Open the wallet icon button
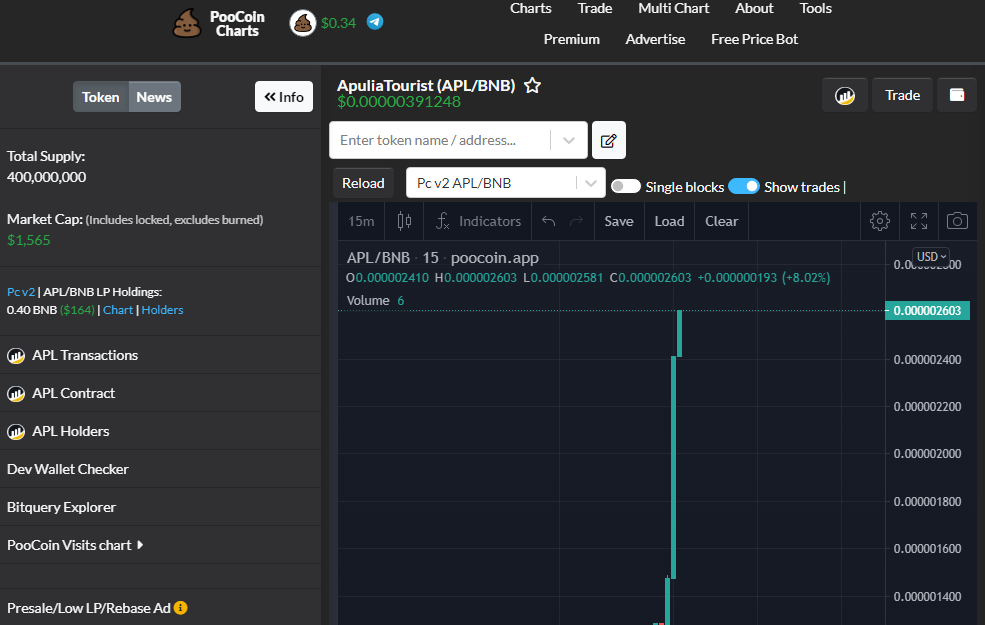This screenshot has width=985, height=625. tap(957, 95)
